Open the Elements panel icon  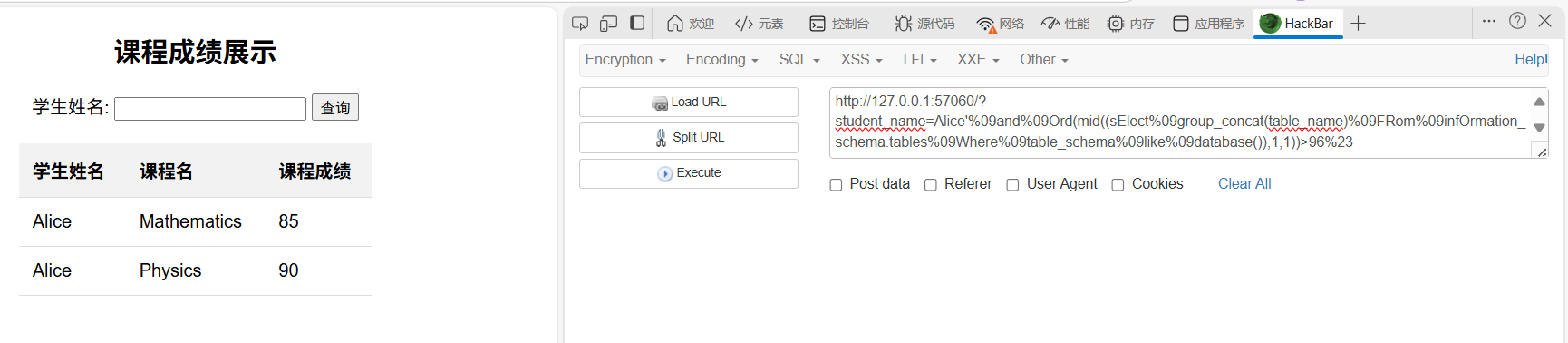tap(760, 24)
